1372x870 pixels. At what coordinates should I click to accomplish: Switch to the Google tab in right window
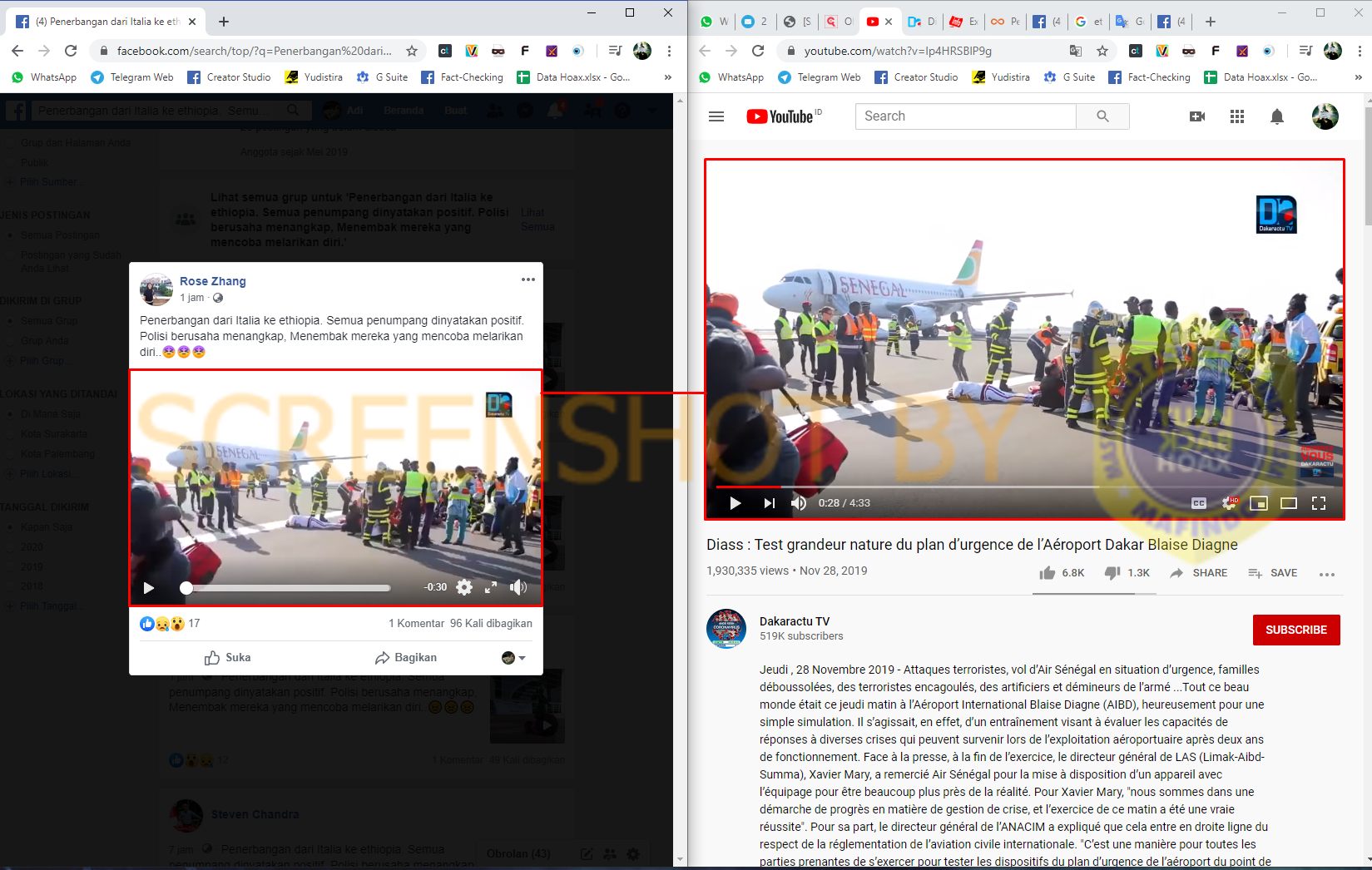point(1088,22)
